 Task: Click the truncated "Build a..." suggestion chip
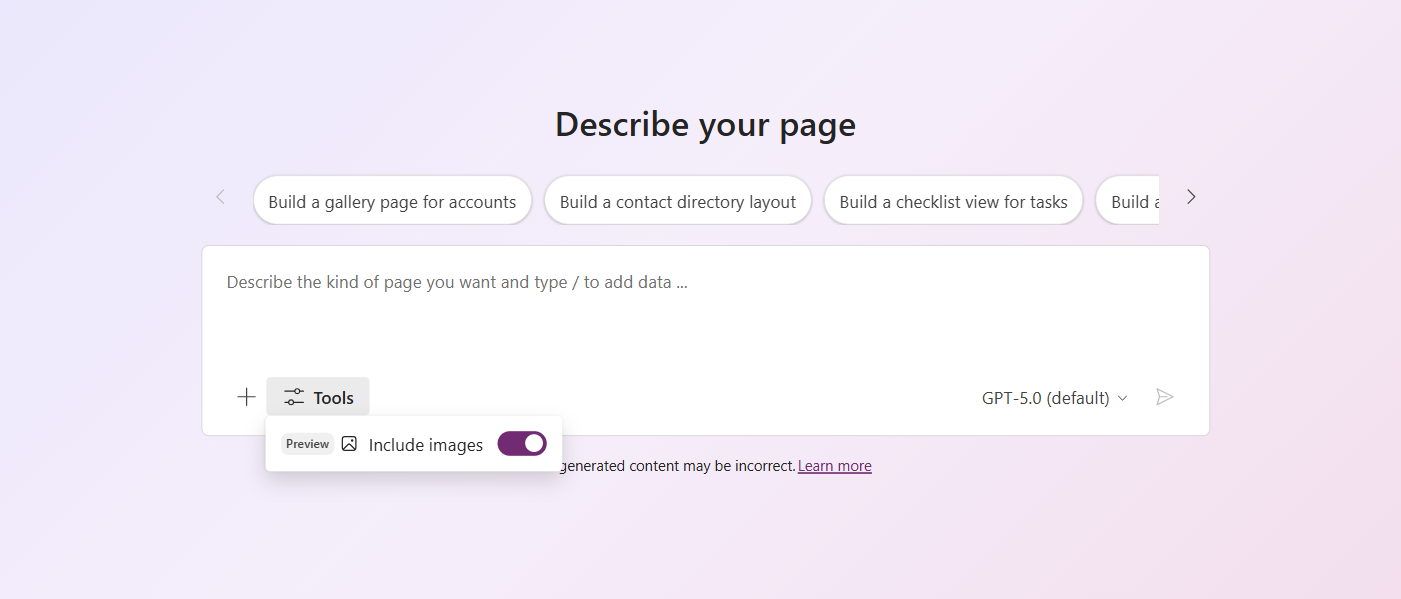pos(1135,200)
